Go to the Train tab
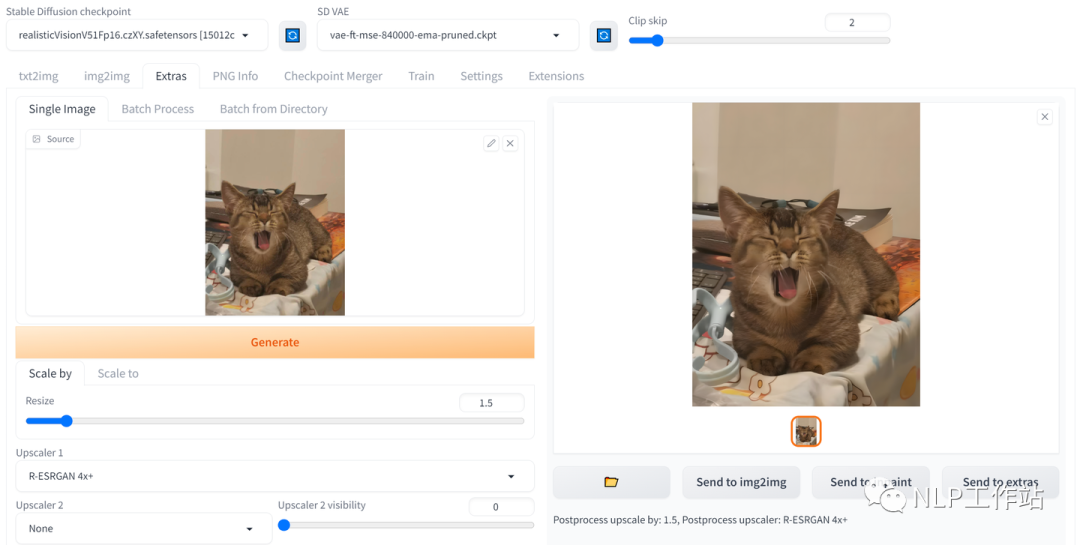This screenshot has height=545, width=1080. (421, 76)
